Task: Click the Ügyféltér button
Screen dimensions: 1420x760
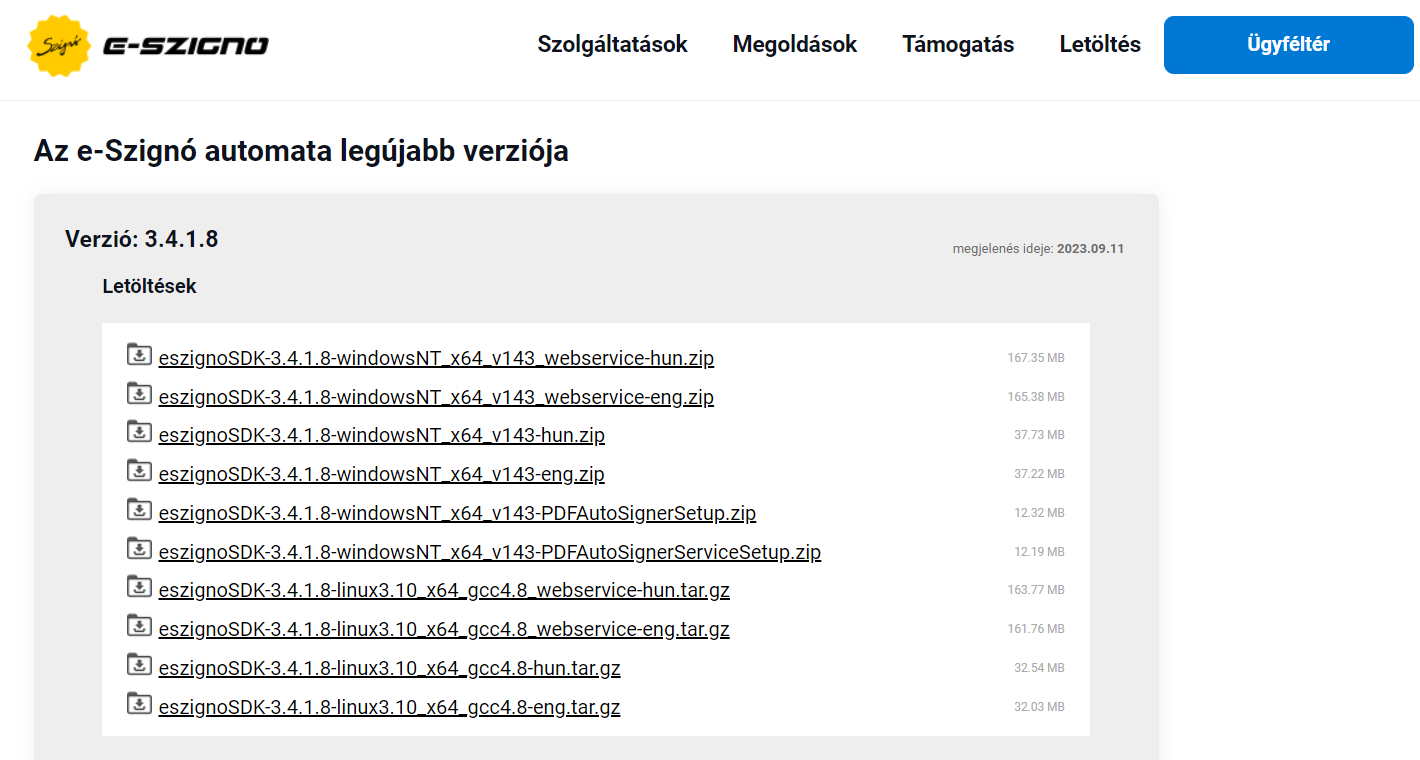Action: coord(1289,45)
